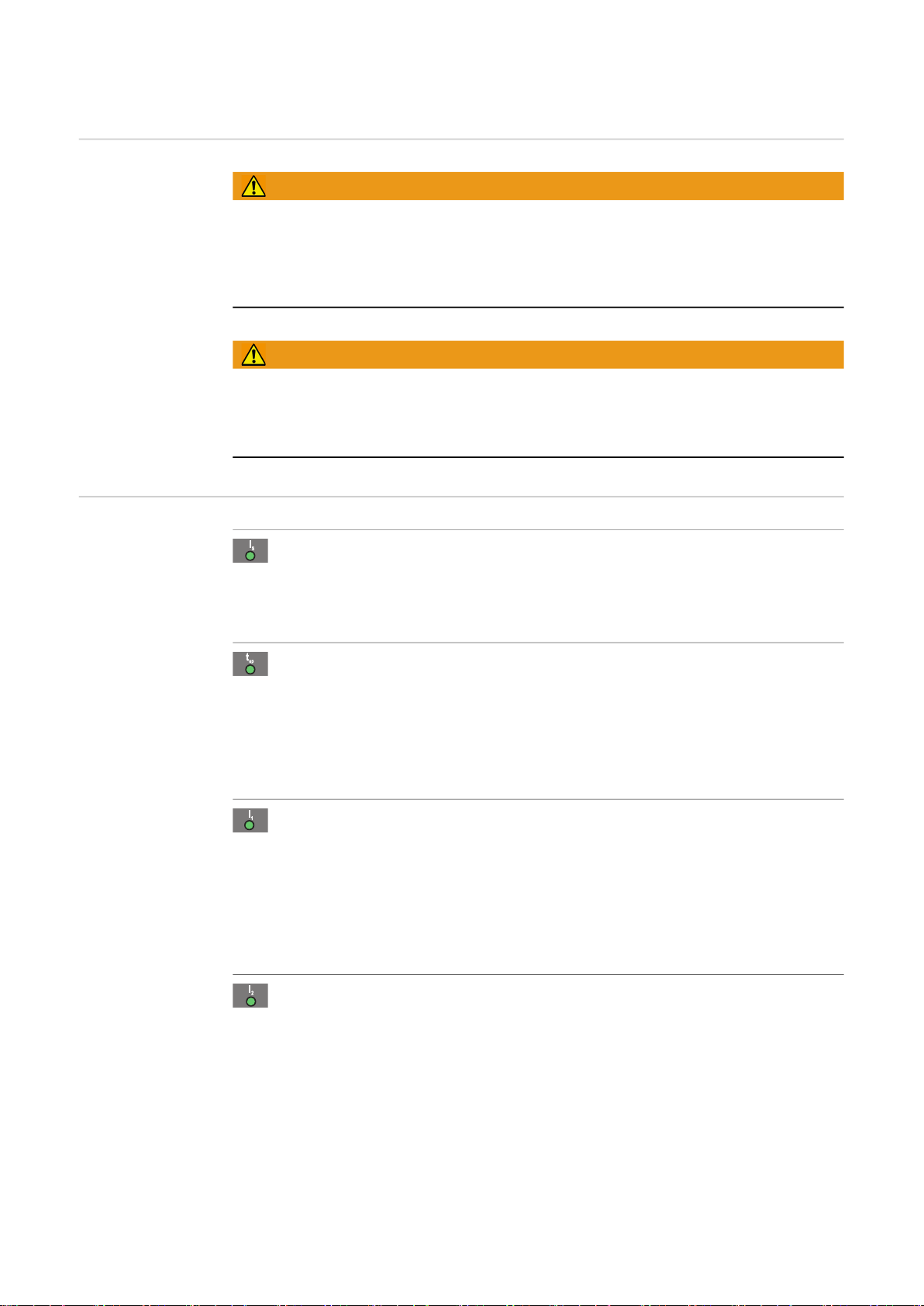Select the t-up upslope indicator icon
This screenshot has width=924, height=1306.
coord(250,663)
